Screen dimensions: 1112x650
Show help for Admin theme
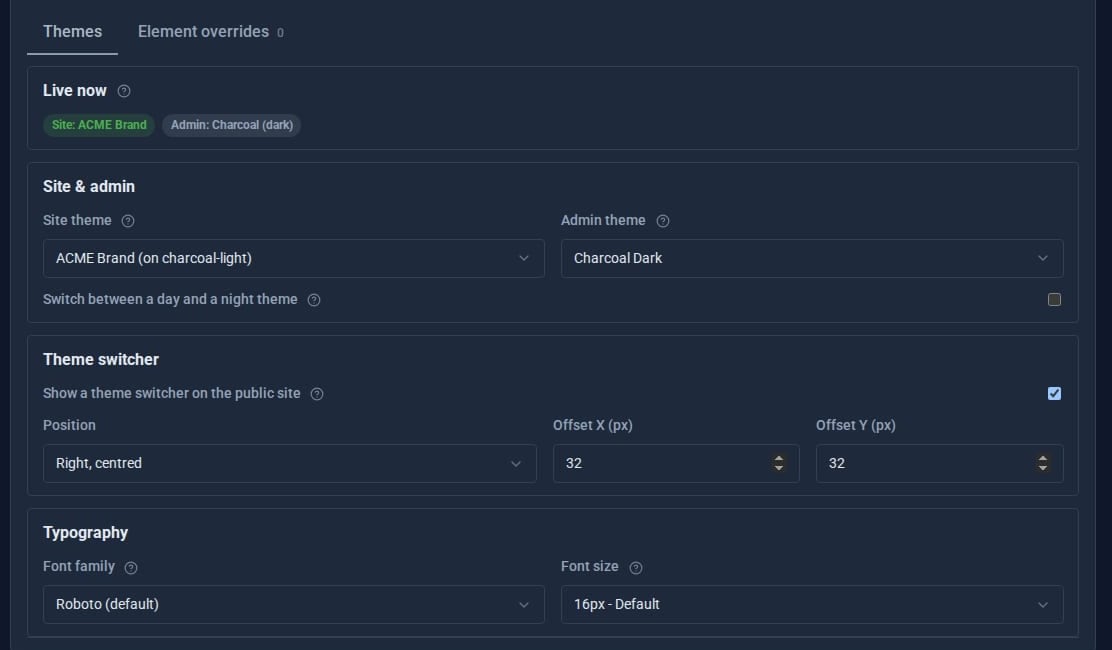point(662,220)
